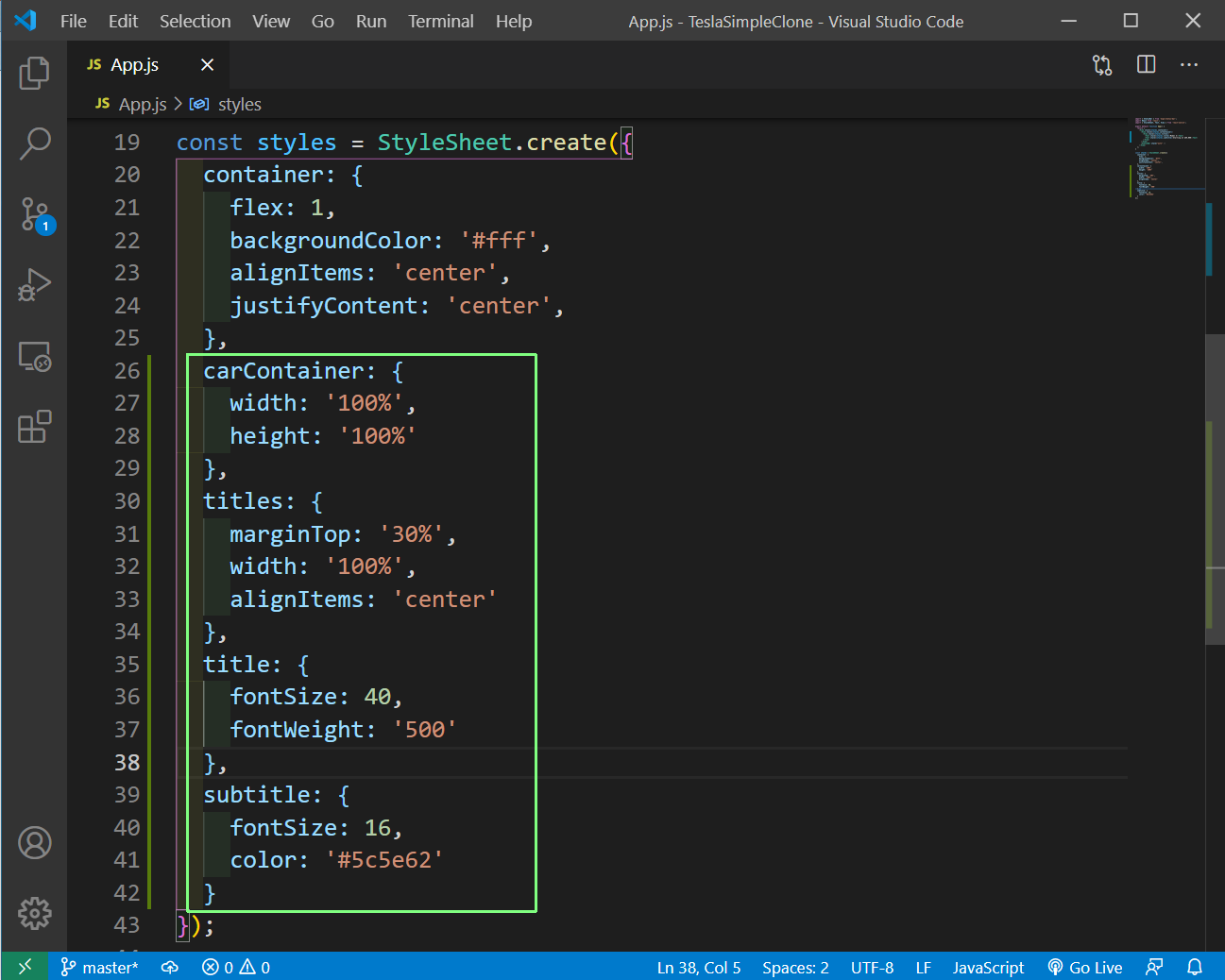The width and height of the screenshot is (1225, 980).
Task: Click the const keyword on line 19
Action: tap(210, 143)
